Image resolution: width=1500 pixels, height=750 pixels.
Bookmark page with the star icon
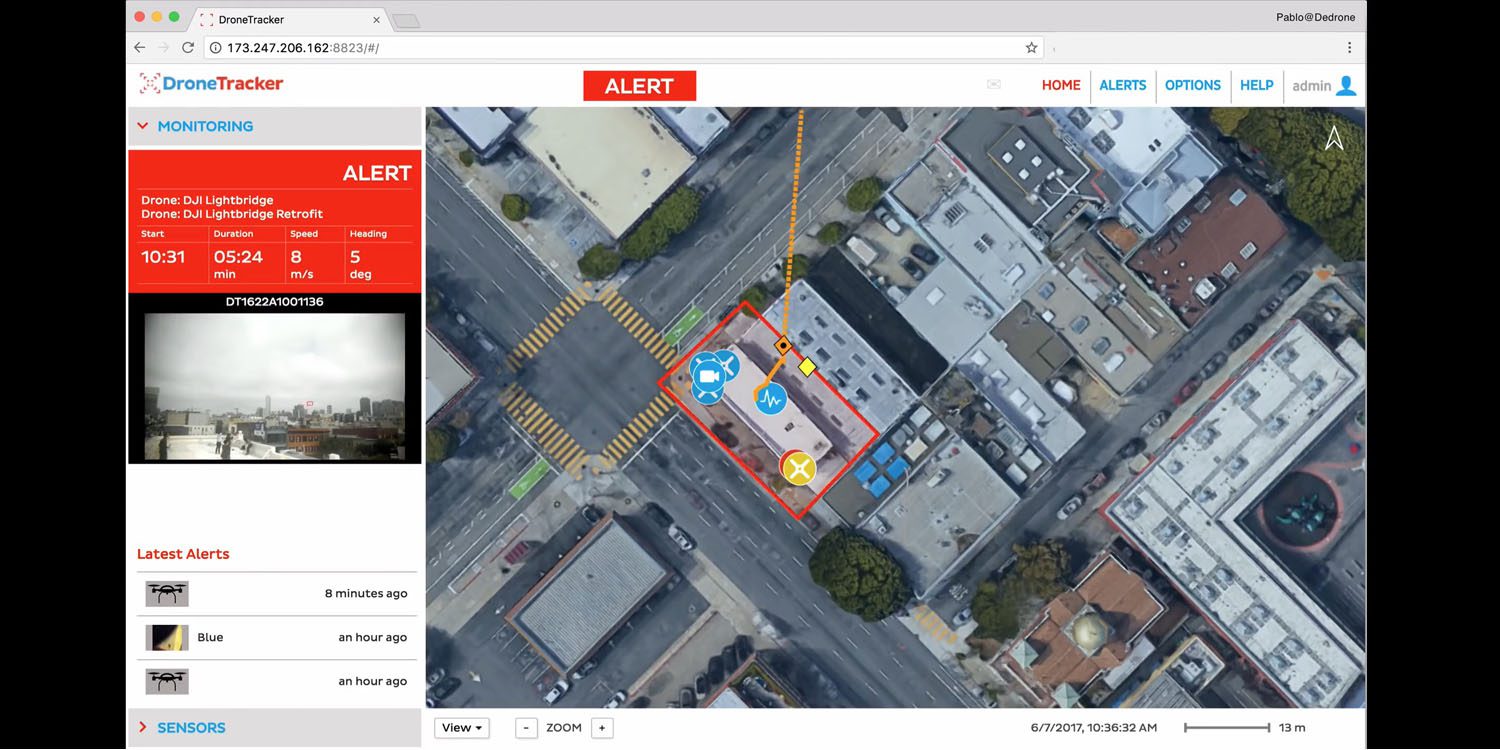(1031, 48)
